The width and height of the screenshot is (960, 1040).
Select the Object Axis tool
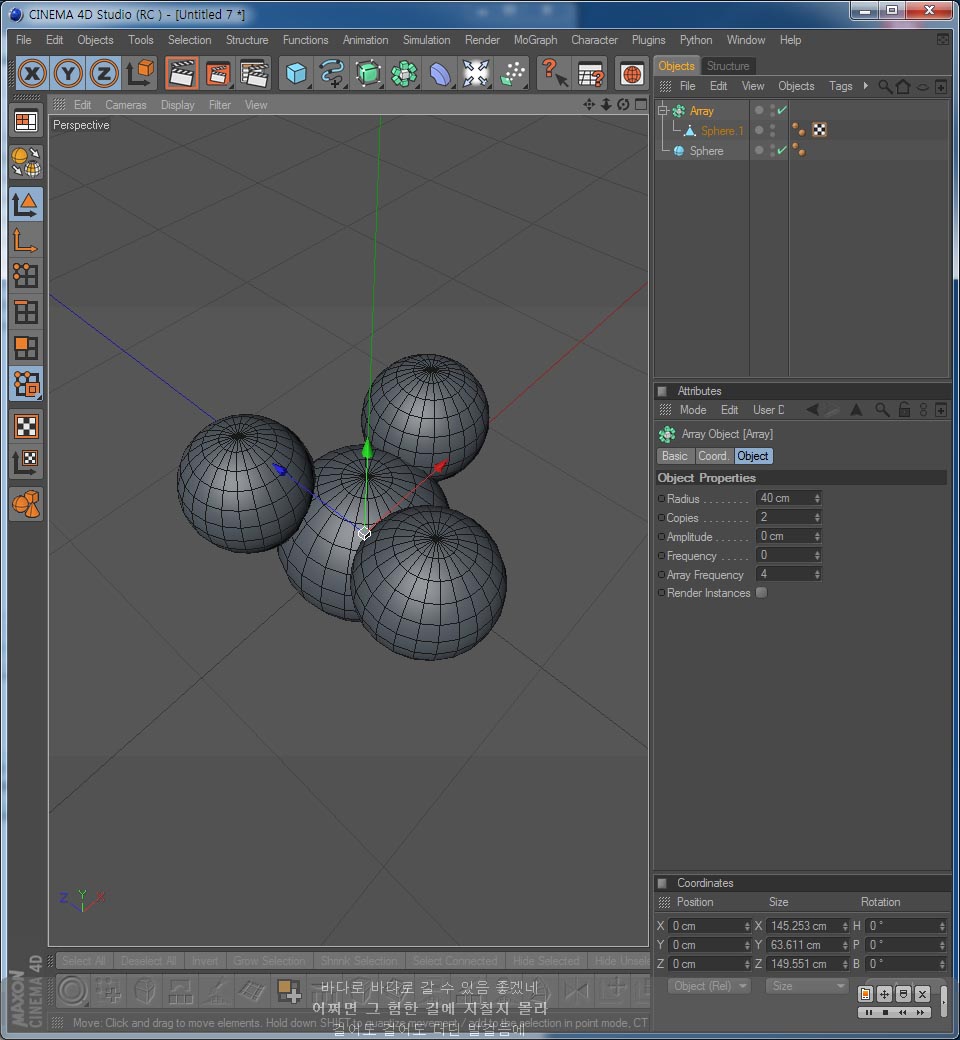[26, 240]
